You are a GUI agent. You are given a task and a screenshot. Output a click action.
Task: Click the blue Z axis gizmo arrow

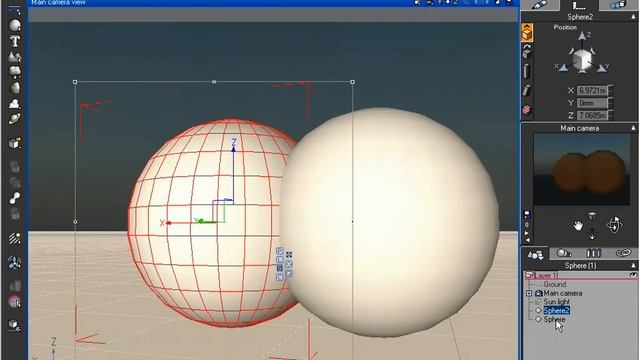(233, 149)
